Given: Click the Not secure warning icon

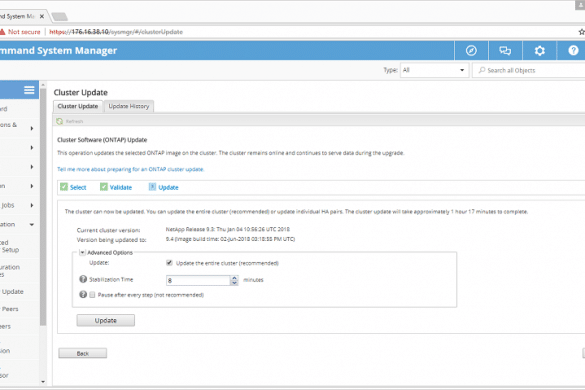Looking at the screenshot, I should click(2, 32).
